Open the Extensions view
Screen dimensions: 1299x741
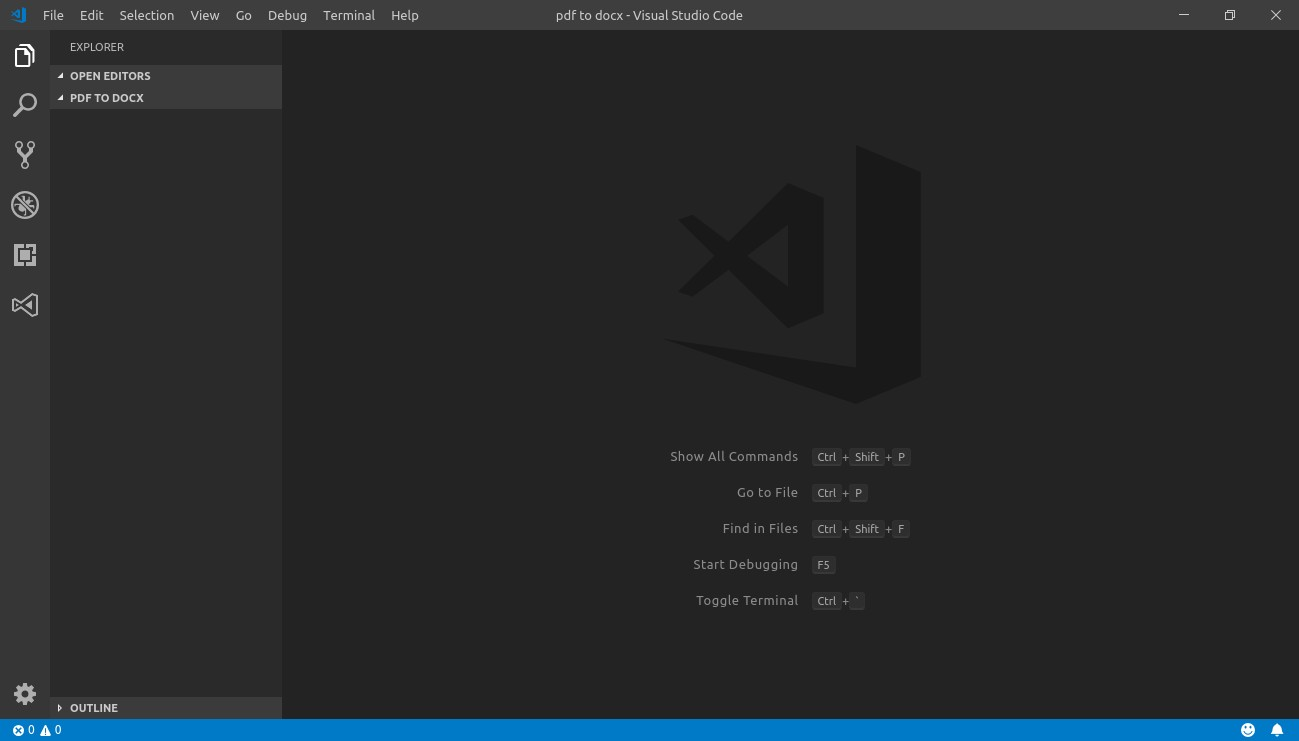tap(25, 255)
